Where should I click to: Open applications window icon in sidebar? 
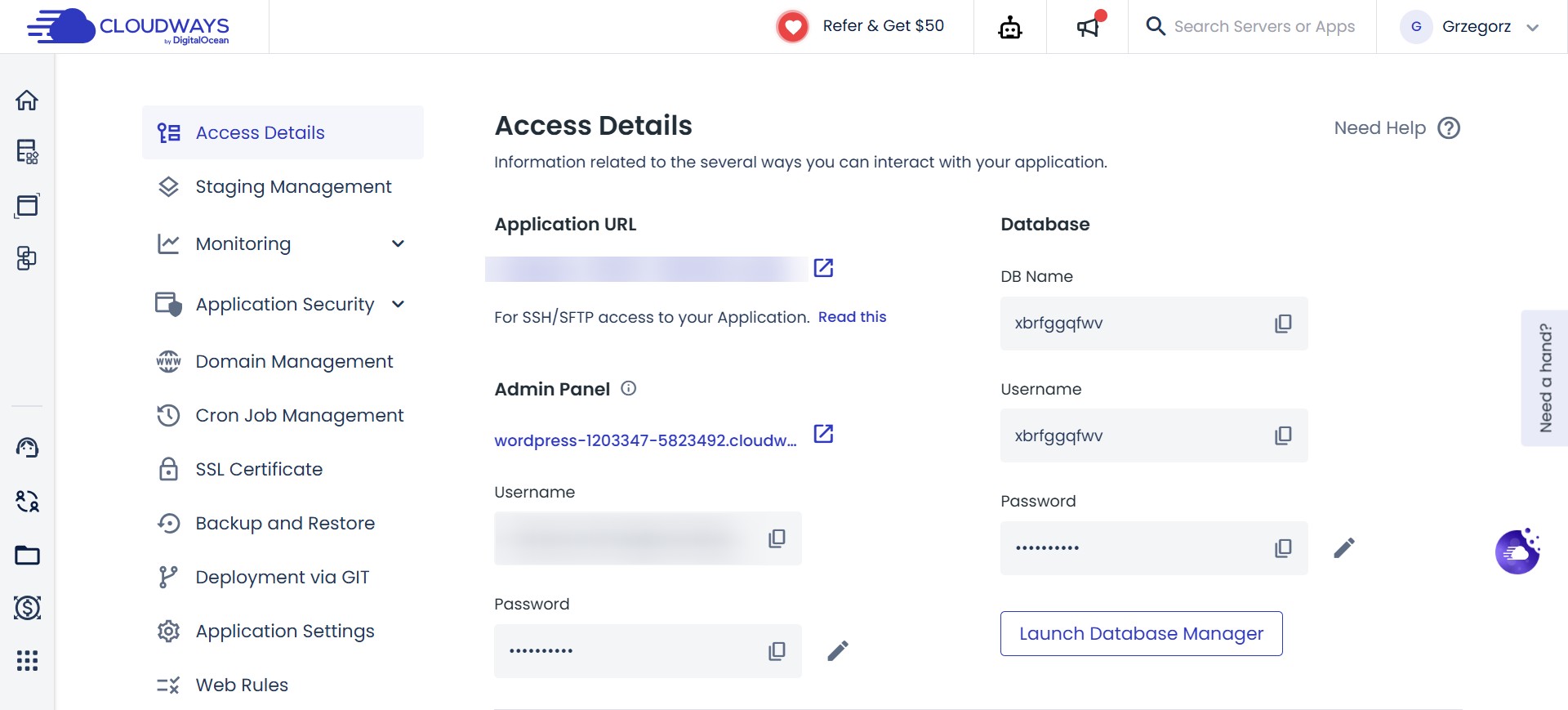pos(27,205)
